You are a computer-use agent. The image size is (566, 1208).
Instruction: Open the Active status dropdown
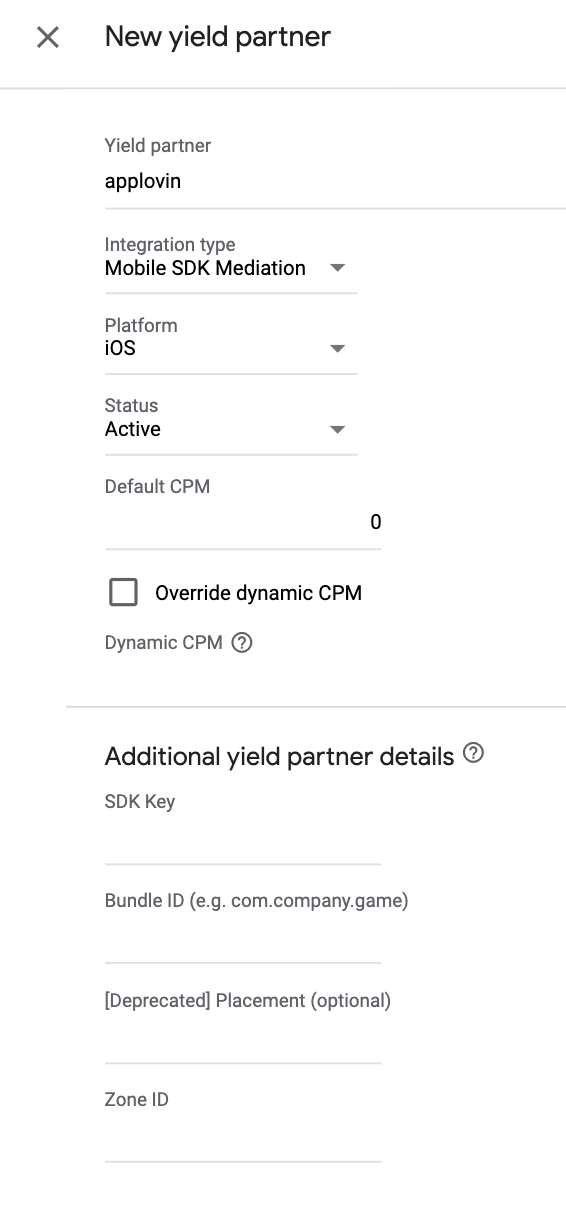click(x=231, y=429)
